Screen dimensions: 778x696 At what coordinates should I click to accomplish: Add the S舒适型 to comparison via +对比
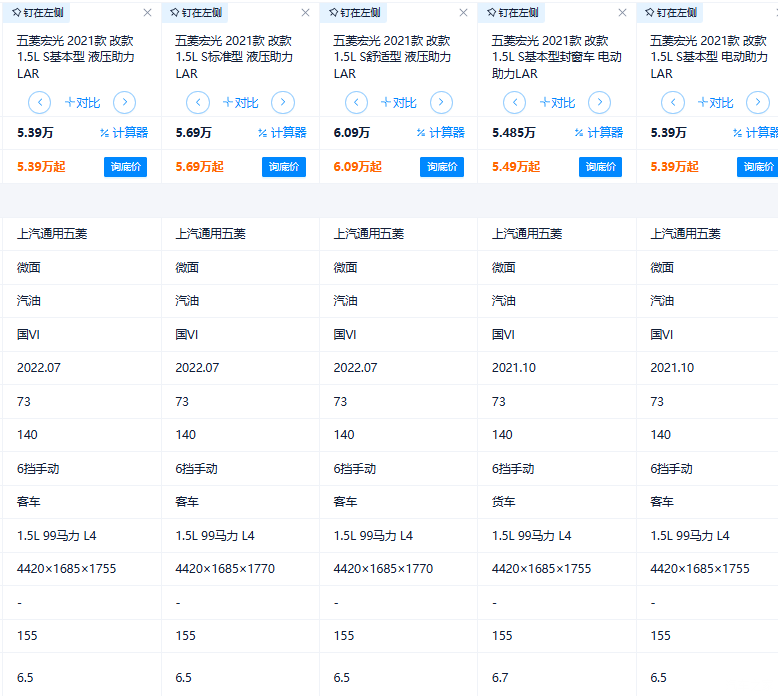(x=398, y=103)
